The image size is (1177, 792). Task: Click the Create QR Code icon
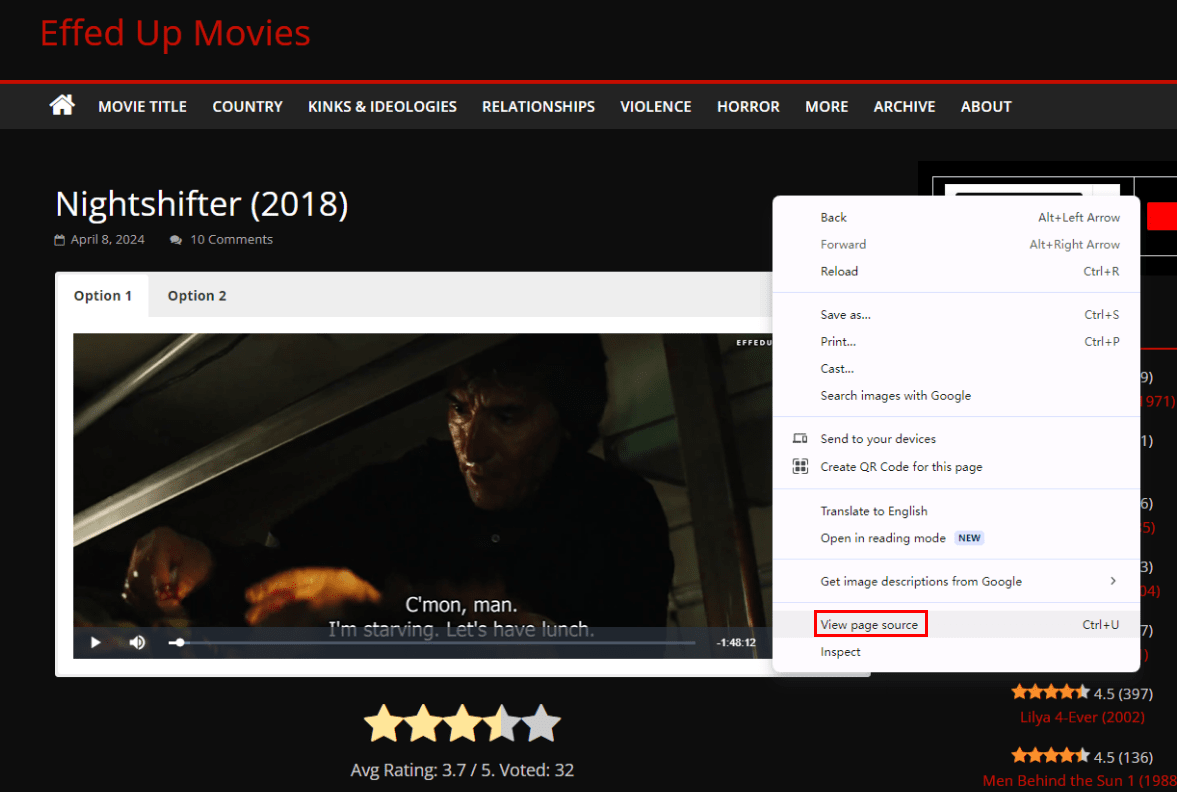coord(800,467)
